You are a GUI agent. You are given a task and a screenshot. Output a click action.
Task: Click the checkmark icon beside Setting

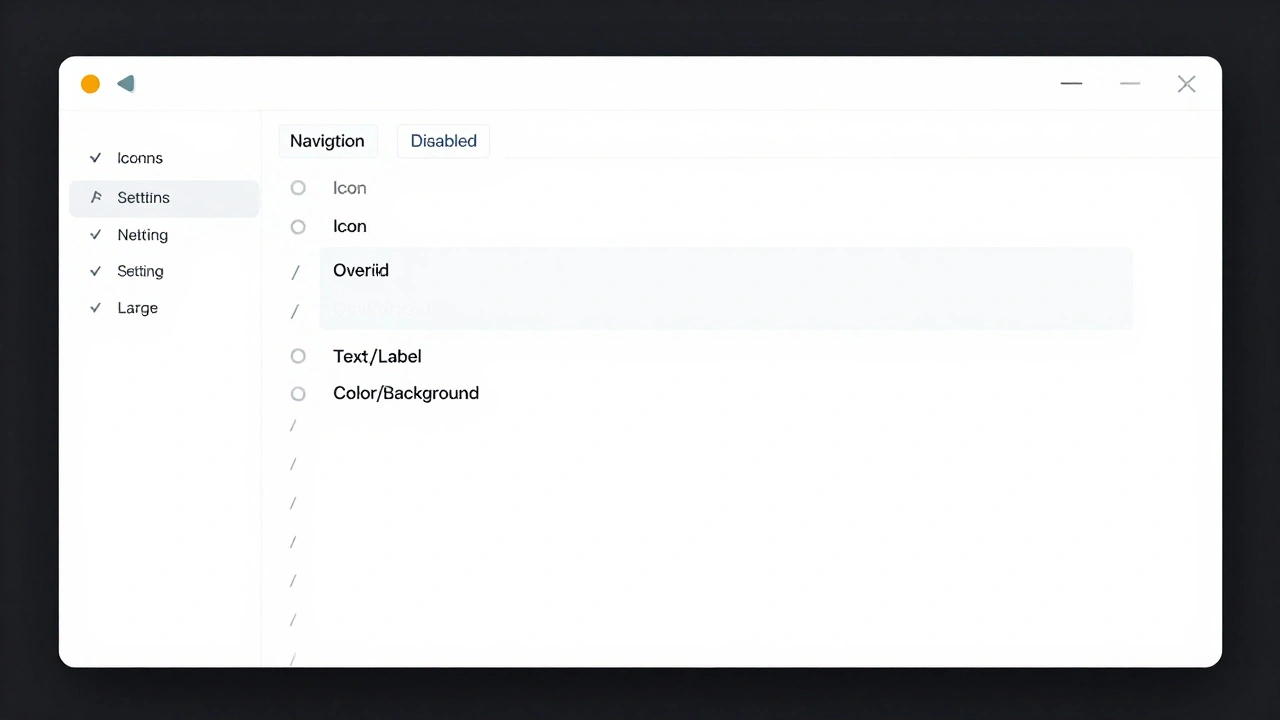(x=95, y=271)
